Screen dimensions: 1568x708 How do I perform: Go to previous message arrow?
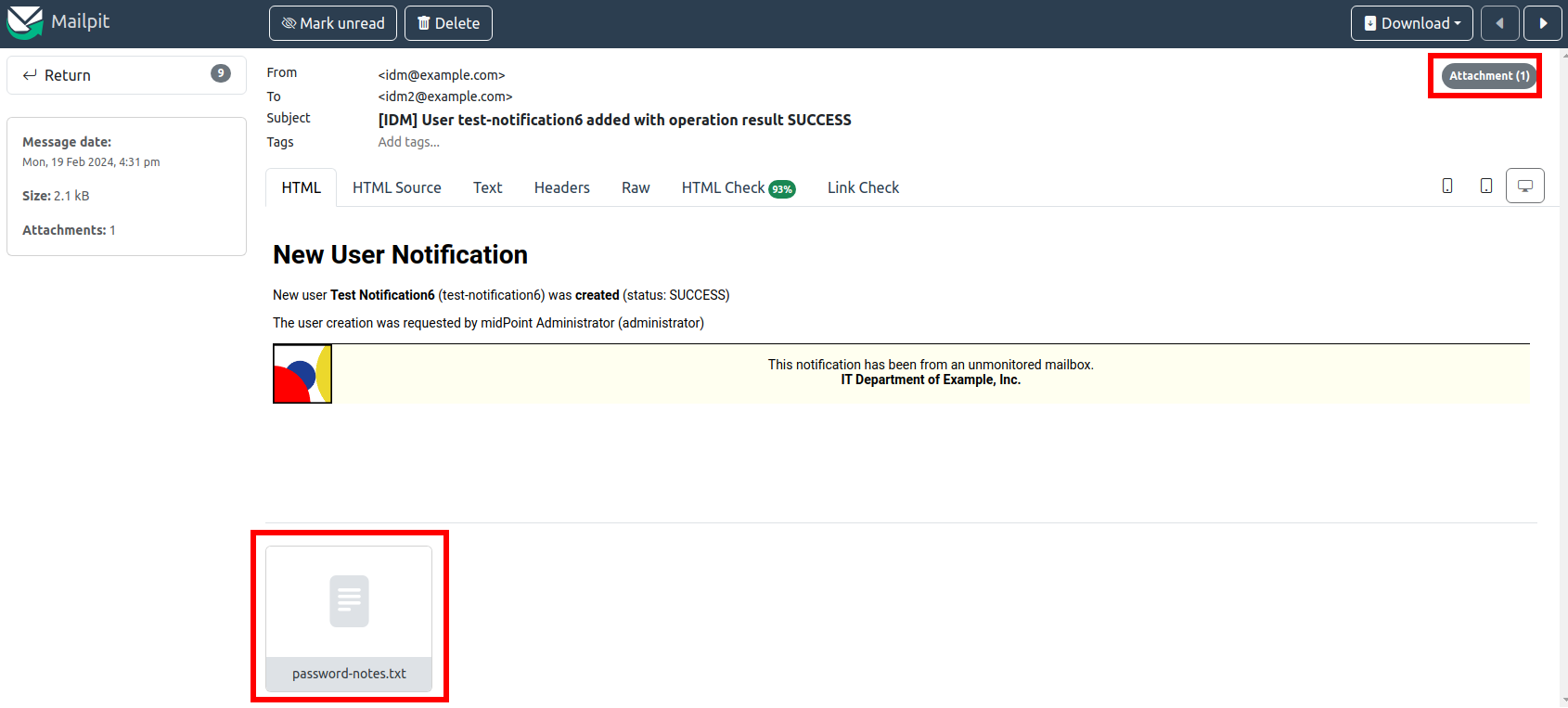pyautogui.click(x=1499, y=23)
